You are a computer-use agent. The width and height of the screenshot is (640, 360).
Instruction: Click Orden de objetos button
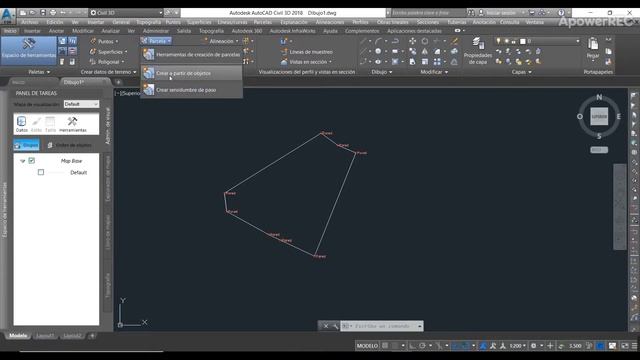(x=69, y=145)
